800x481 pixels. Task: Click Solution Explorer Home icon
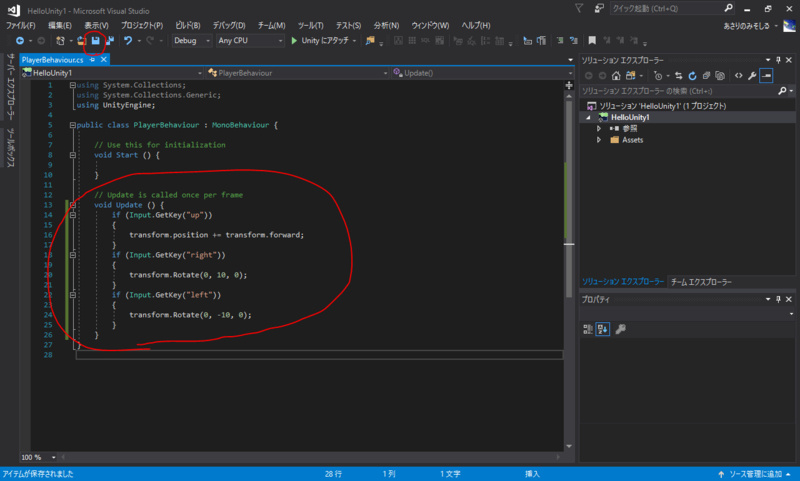tap(616, 76)
